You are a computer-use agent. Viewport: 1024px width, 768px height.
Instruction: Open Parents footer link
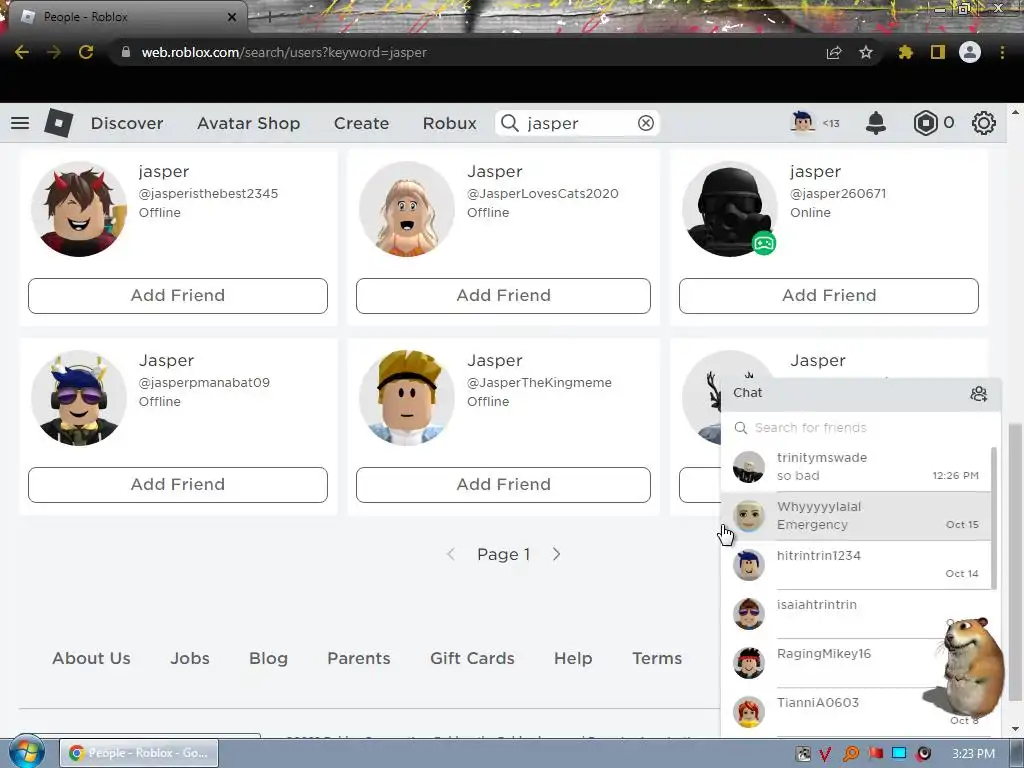point(359,658)
